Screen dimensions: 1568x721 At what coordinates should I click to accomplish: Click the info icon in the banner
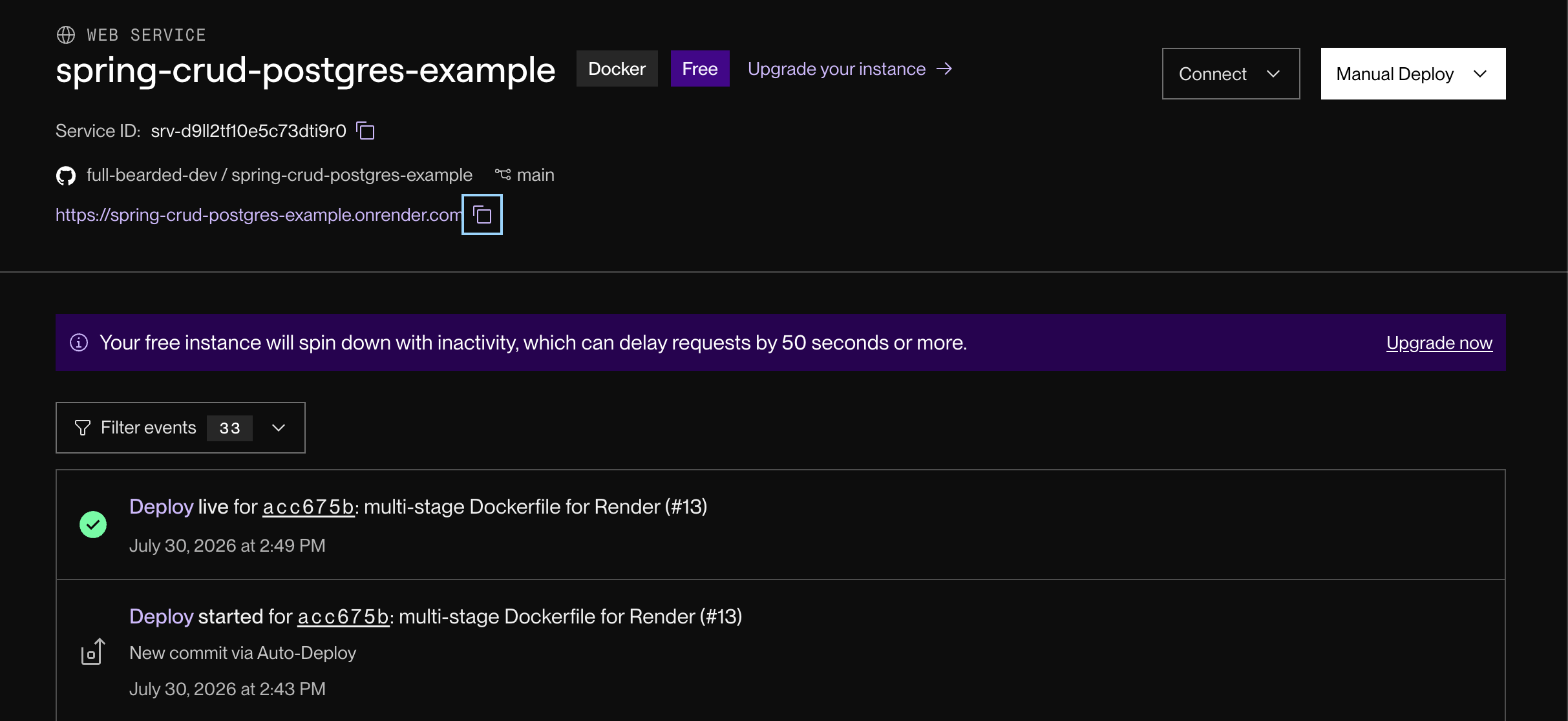click(79, 342)
